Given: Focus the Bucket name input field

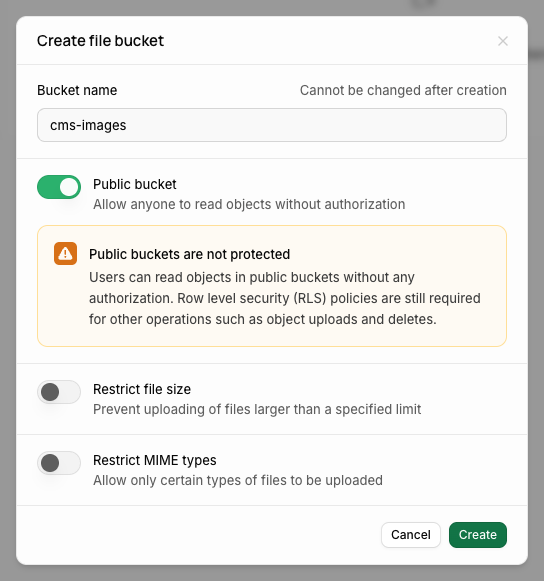Looking at the screenshot, I should pos(272,125).
